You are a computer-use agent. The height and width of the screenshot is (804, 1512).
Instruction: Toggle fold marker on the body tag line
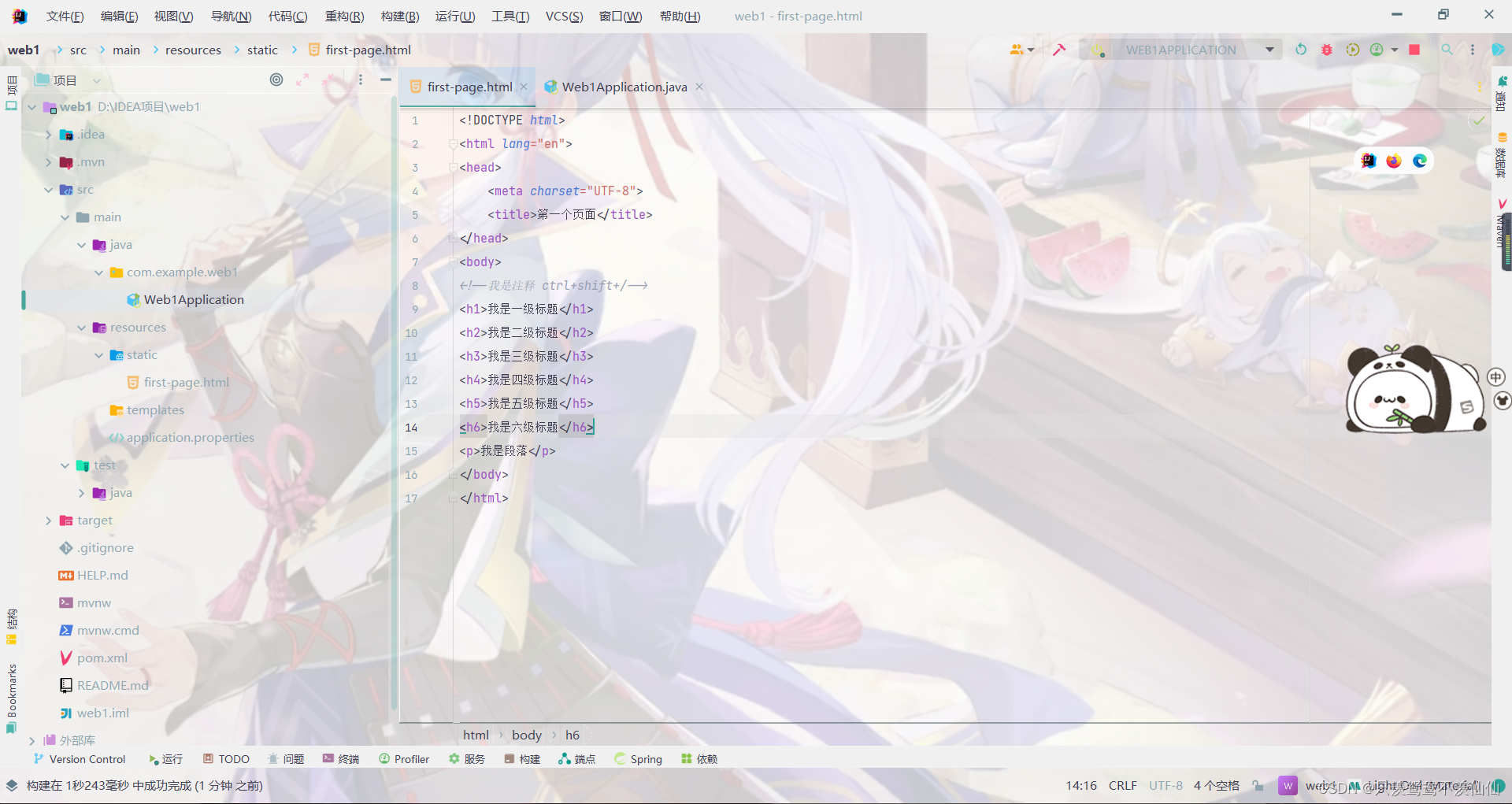click(x=453, y=262)
